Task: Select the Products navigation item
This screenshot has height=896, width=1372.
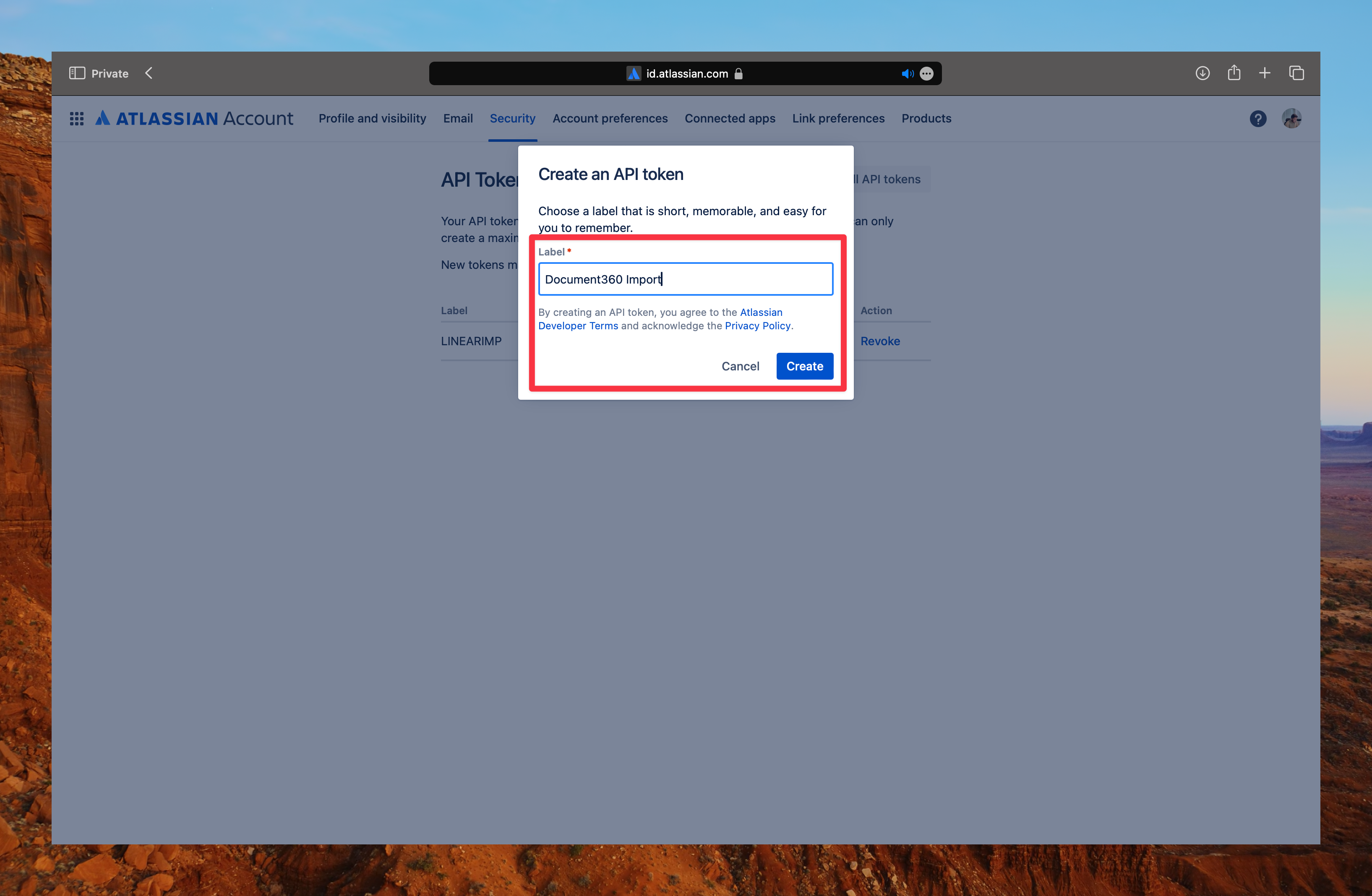Action: tap(926, 118)
